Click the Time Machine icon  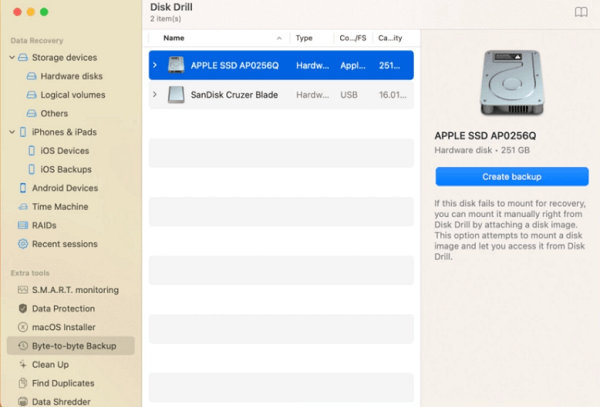pyautogui.click(x=22, y=206)
